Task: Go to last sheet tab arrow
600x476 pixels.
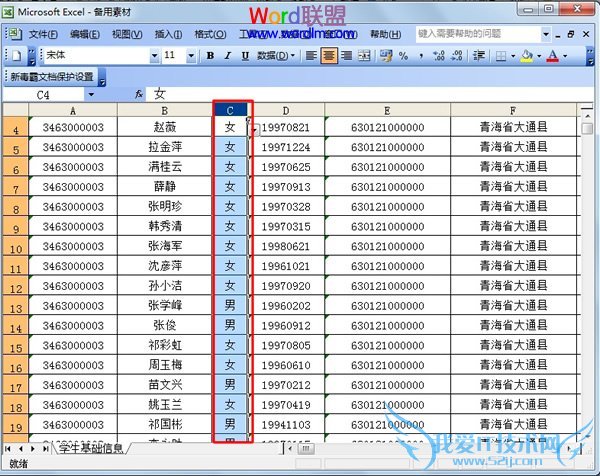Action: (46, 448)
